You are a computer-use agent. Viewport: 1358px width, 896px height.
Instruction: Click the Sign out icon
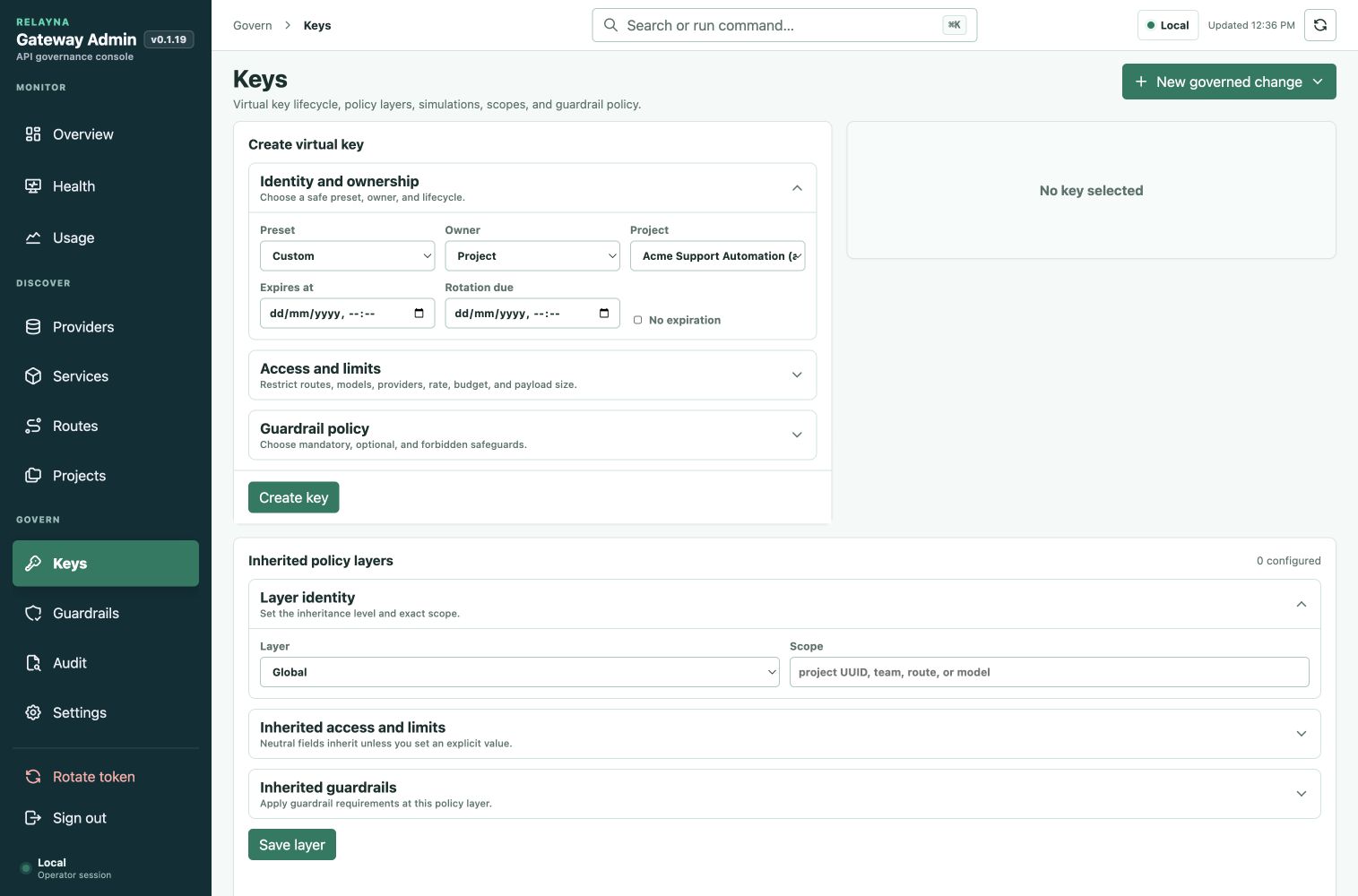click(33, 818)
